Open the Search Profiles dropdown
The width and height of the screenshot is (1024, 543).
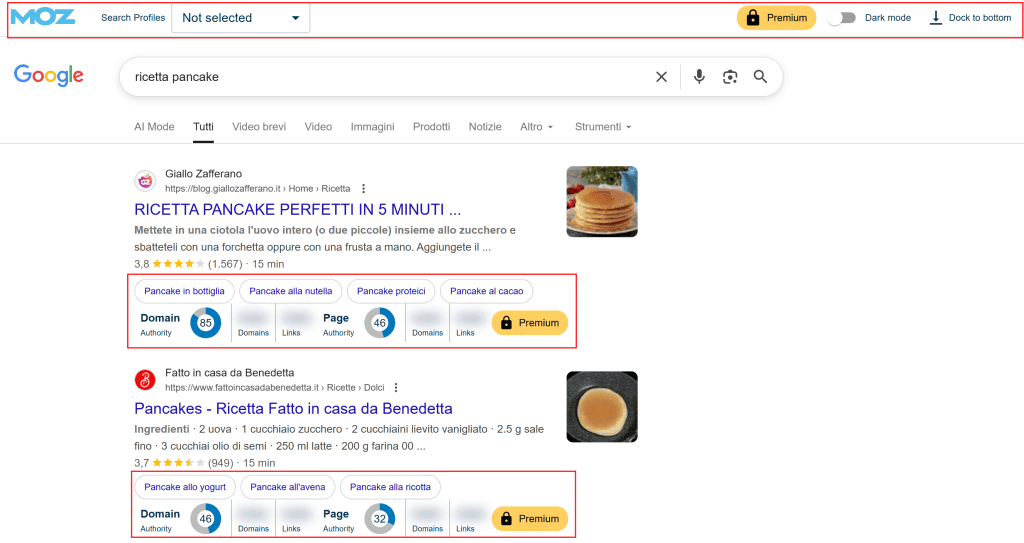240,18
